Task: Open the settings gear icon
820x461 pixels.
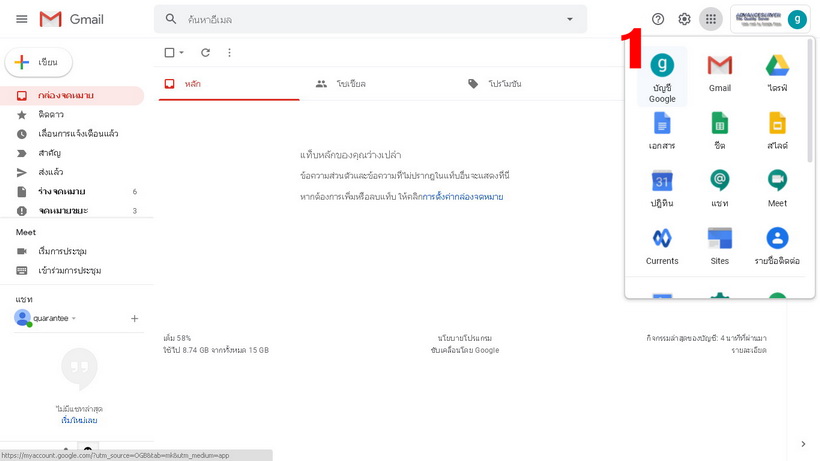Action: pyautogui.click(x=684, y=19)
